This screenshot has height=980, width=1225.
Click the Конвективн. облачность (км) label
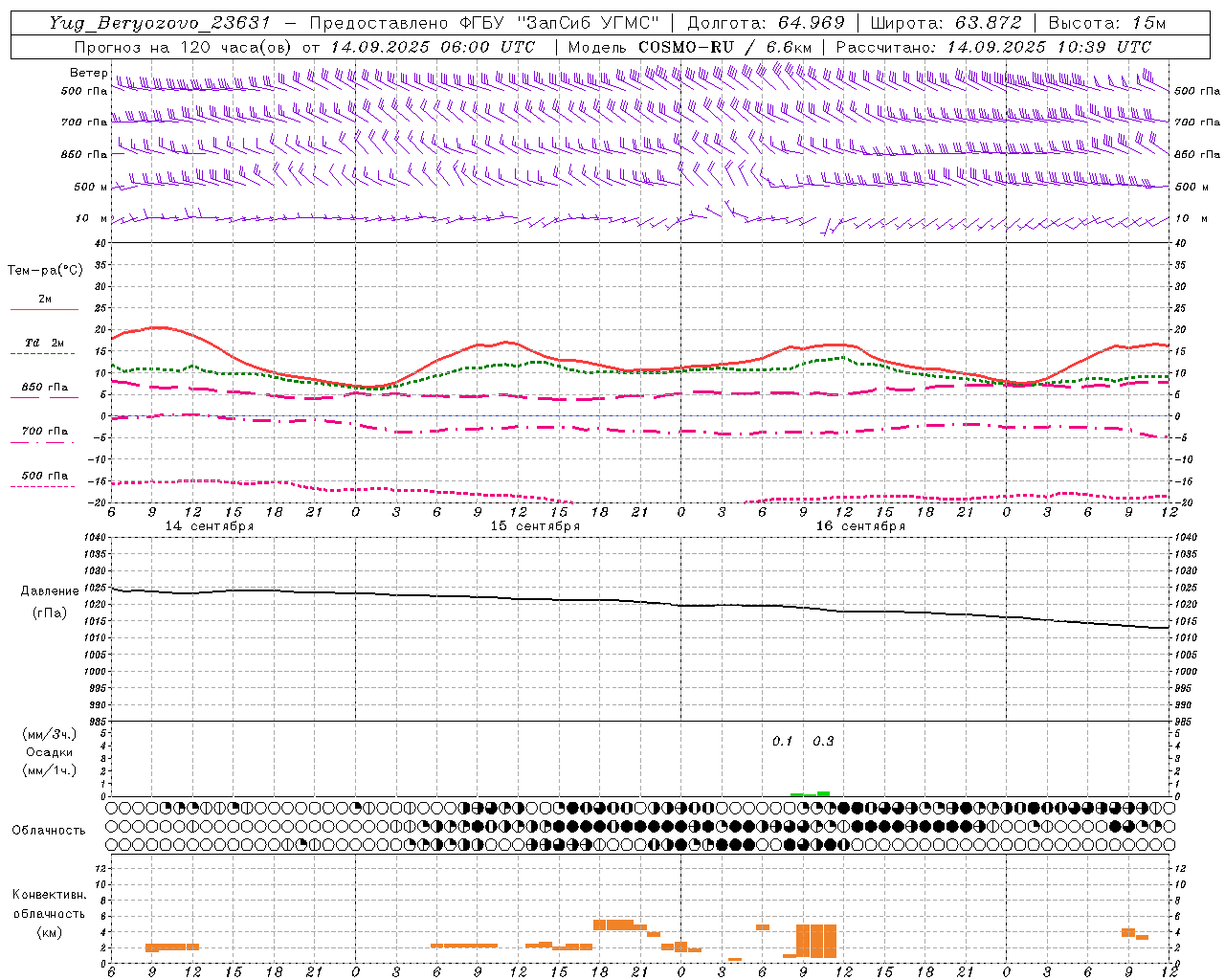coord(49,913)
